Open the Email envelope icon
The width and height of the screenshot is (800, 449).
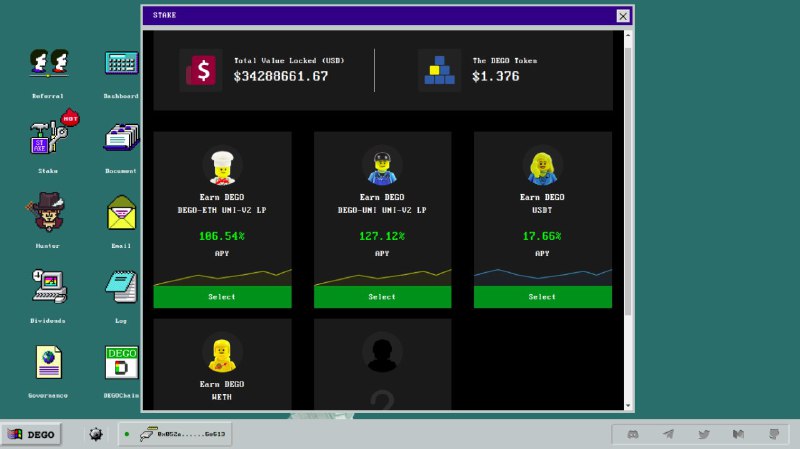121,212
